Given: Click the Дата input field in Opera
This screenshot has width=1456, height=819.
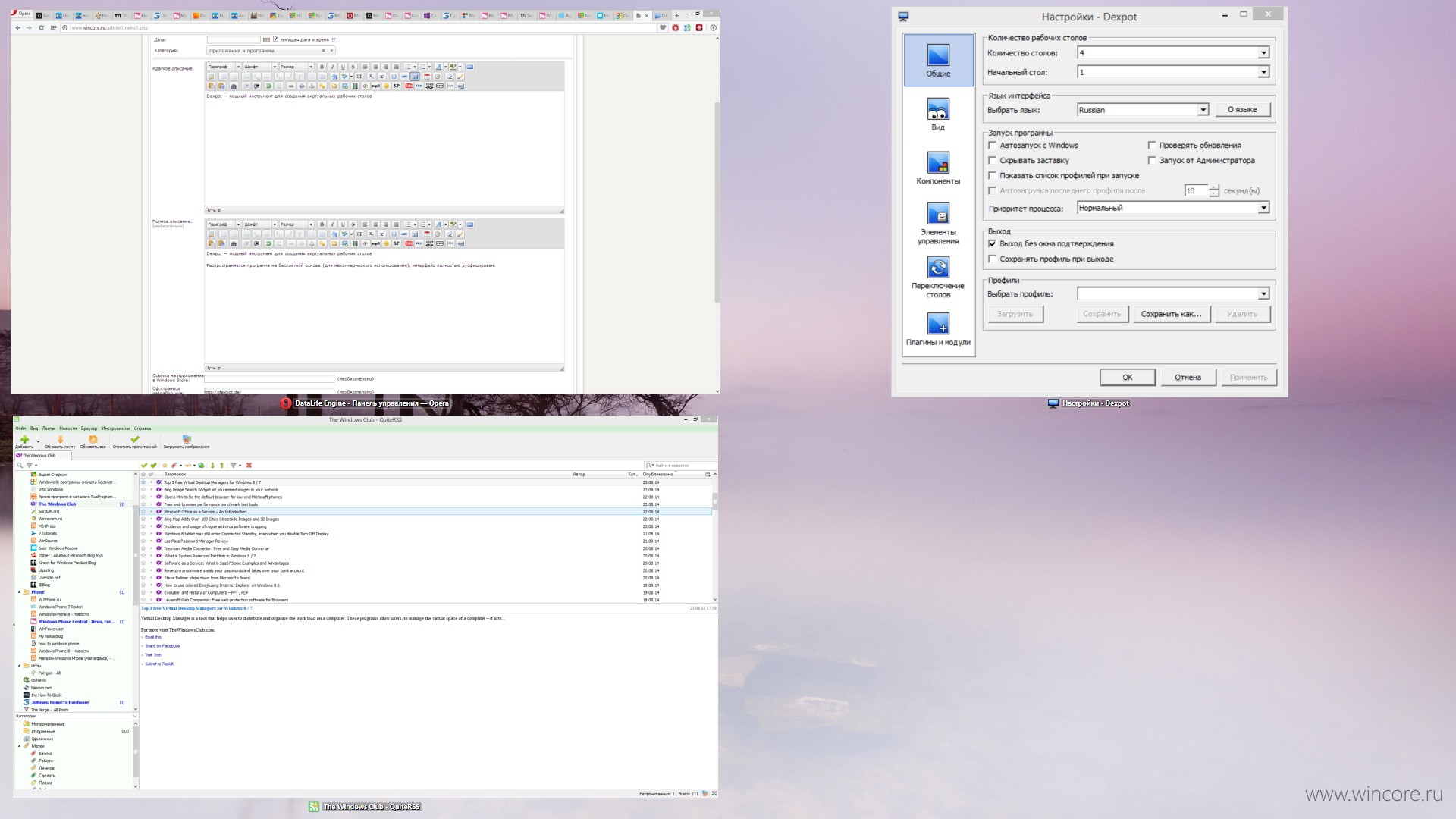Looking at the screenshot, I should [234, 39].
